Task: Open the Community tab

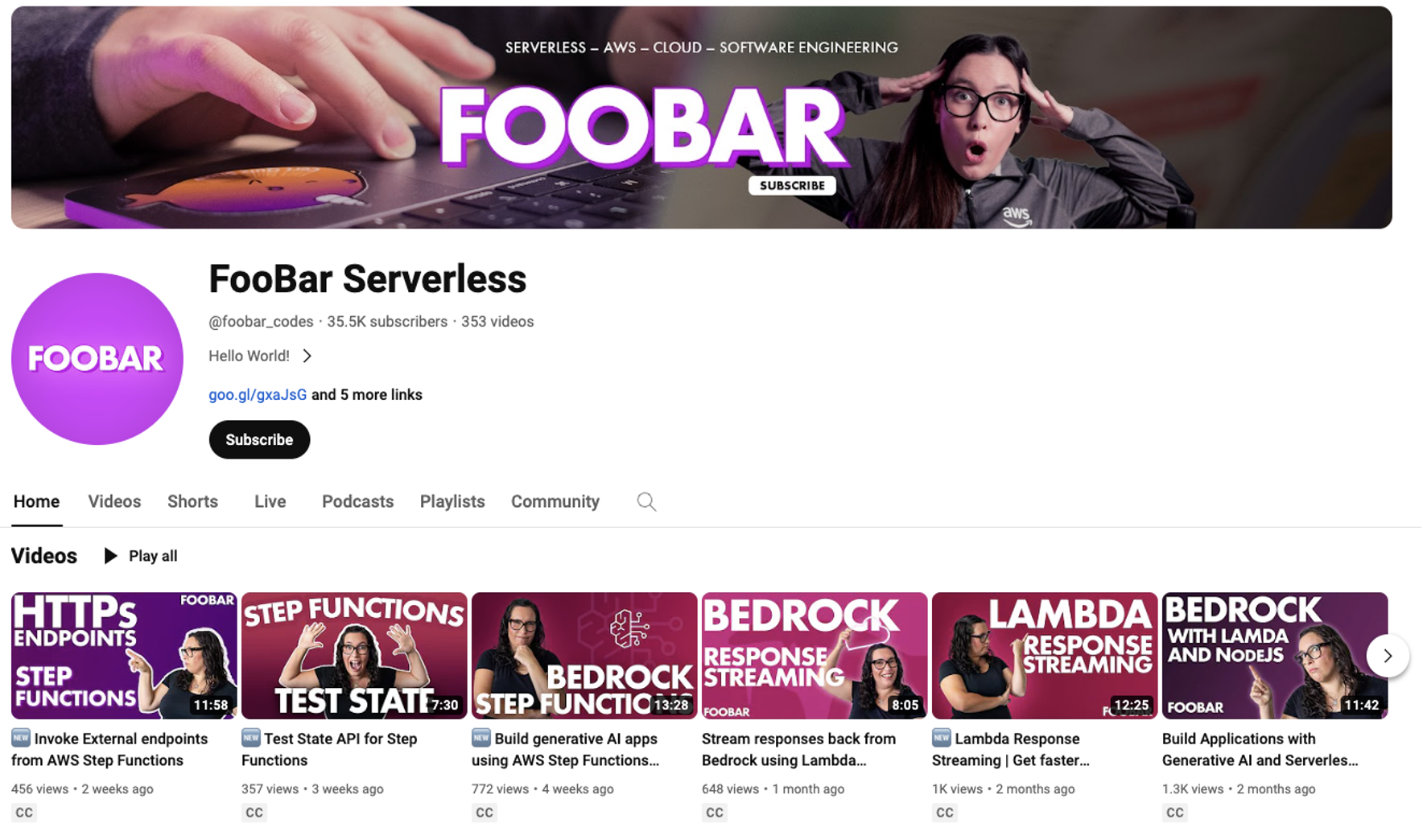Action: (555, 502)
